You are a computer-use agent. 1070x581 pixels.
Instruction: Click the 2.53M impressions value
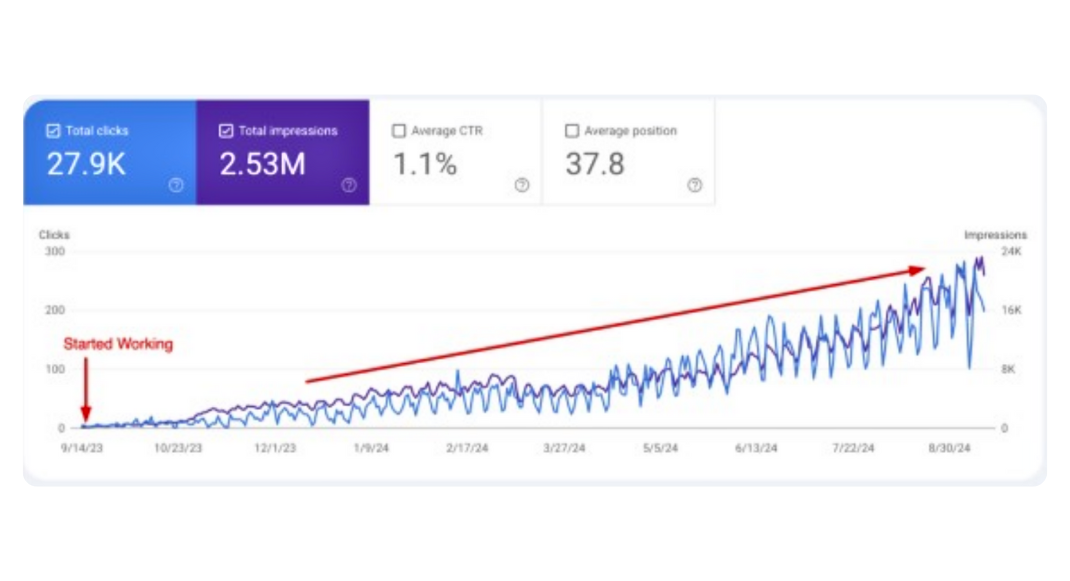pyautogui.click(x=262, y=165)
